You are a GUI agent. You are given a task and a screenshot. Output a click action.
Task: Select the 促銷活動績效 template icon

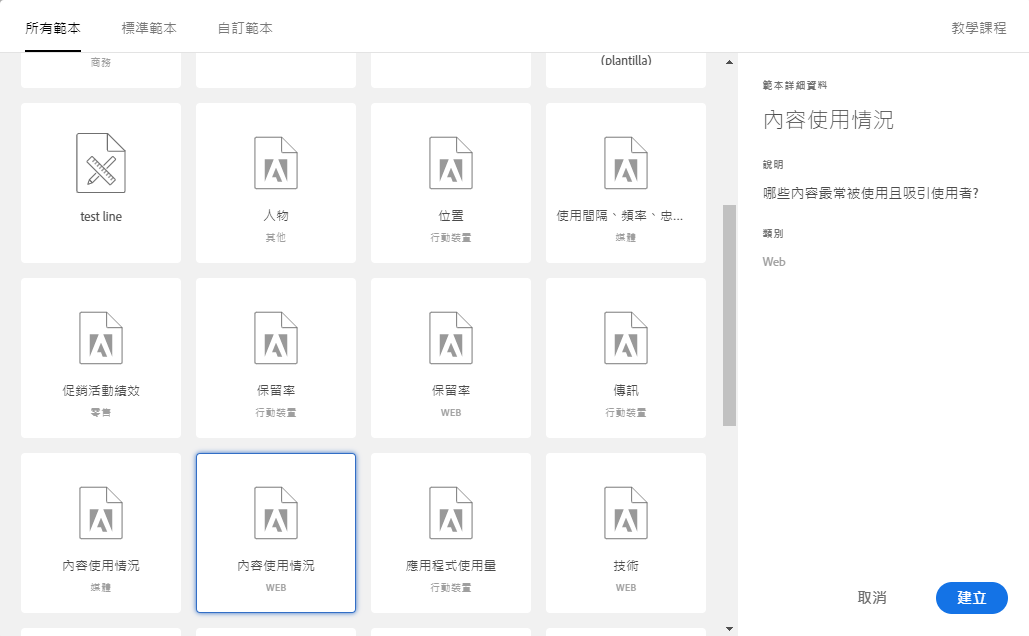tap(101, 338)
